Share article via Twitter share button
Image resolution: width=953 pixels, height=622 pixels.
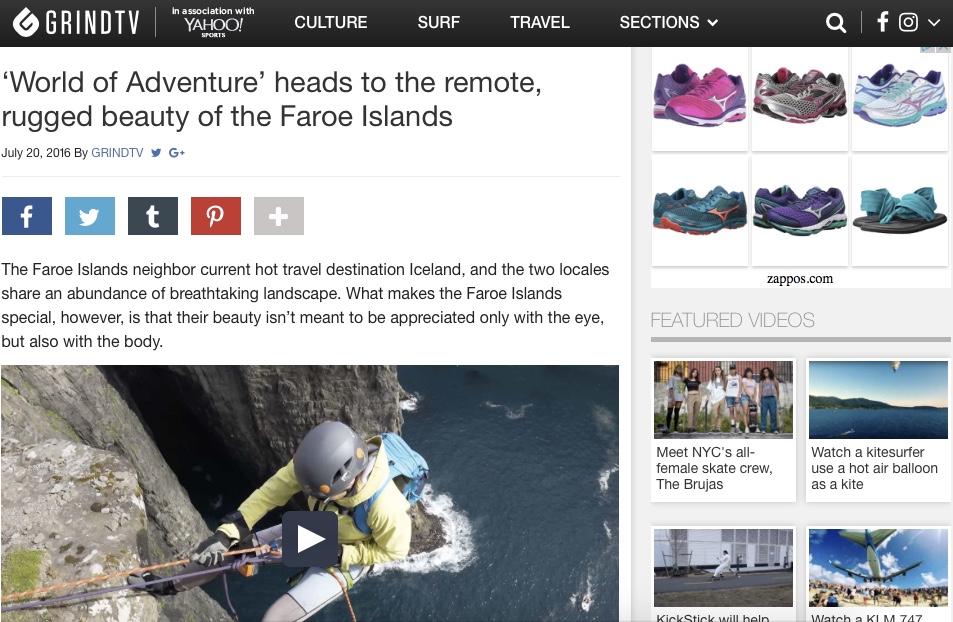coord(90,216)
